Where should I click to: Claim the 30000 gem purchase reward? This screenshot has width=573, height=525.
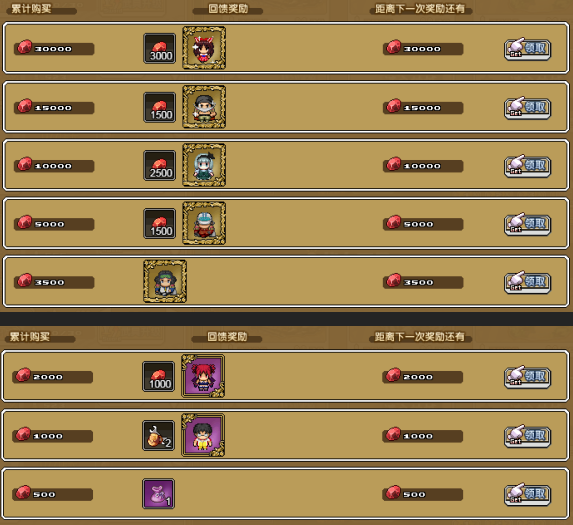click(527, 49)
